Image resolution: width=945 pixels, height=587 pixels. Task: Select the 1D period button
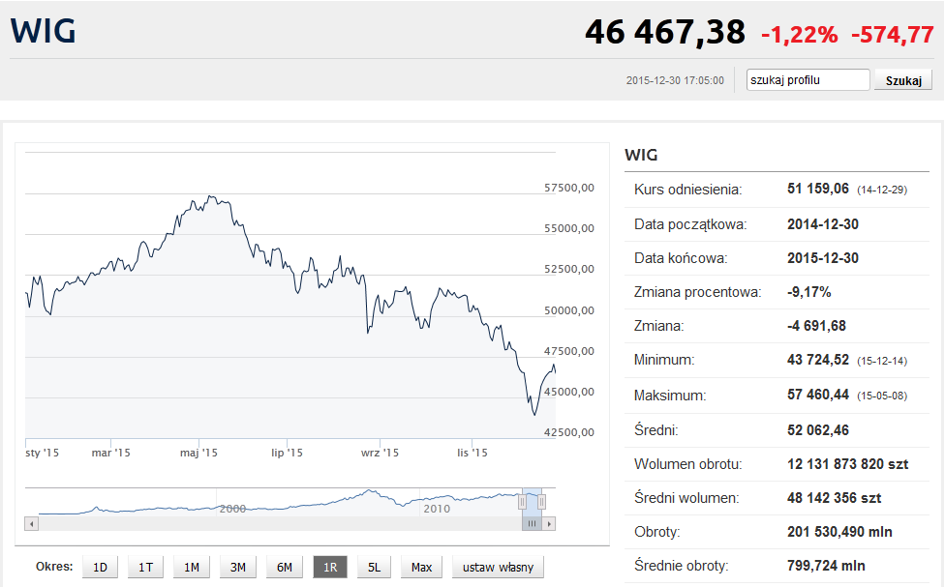[x=100, y=567]
